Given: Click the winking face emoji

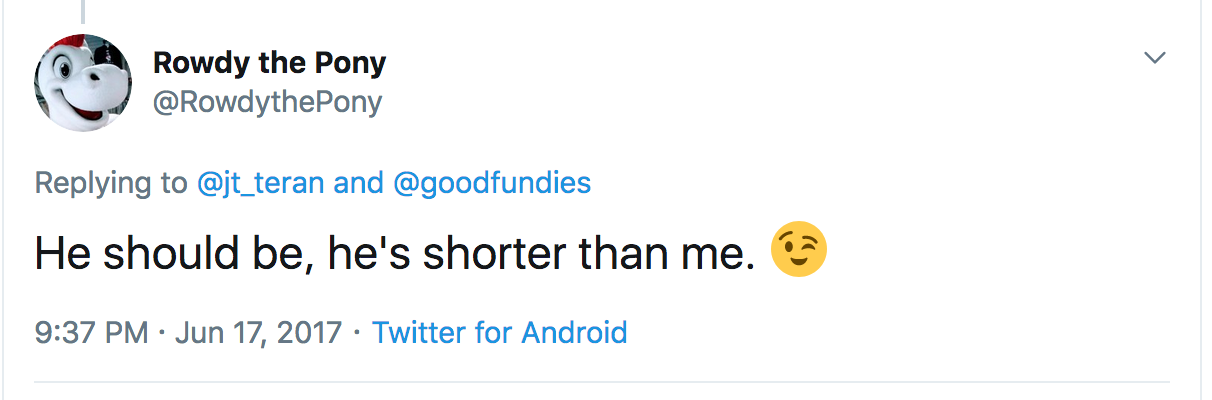Looking at the screenshot, I should tap(798, 253).
